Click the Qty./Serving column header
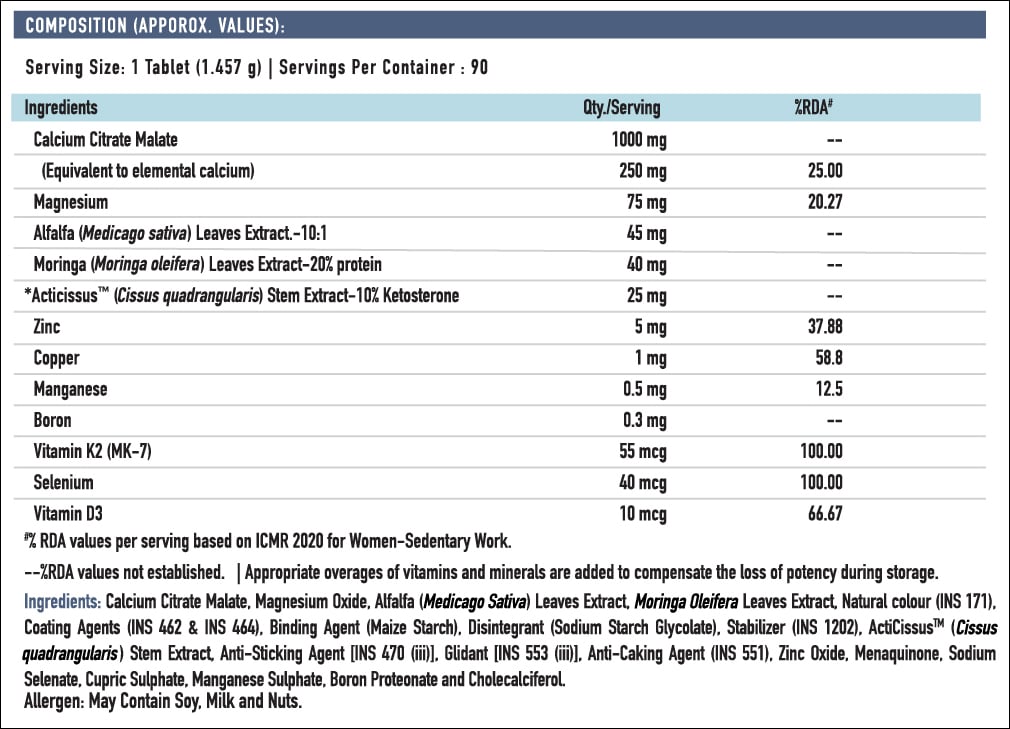This screenshot has width=1010, height=729. pos(621,108)
